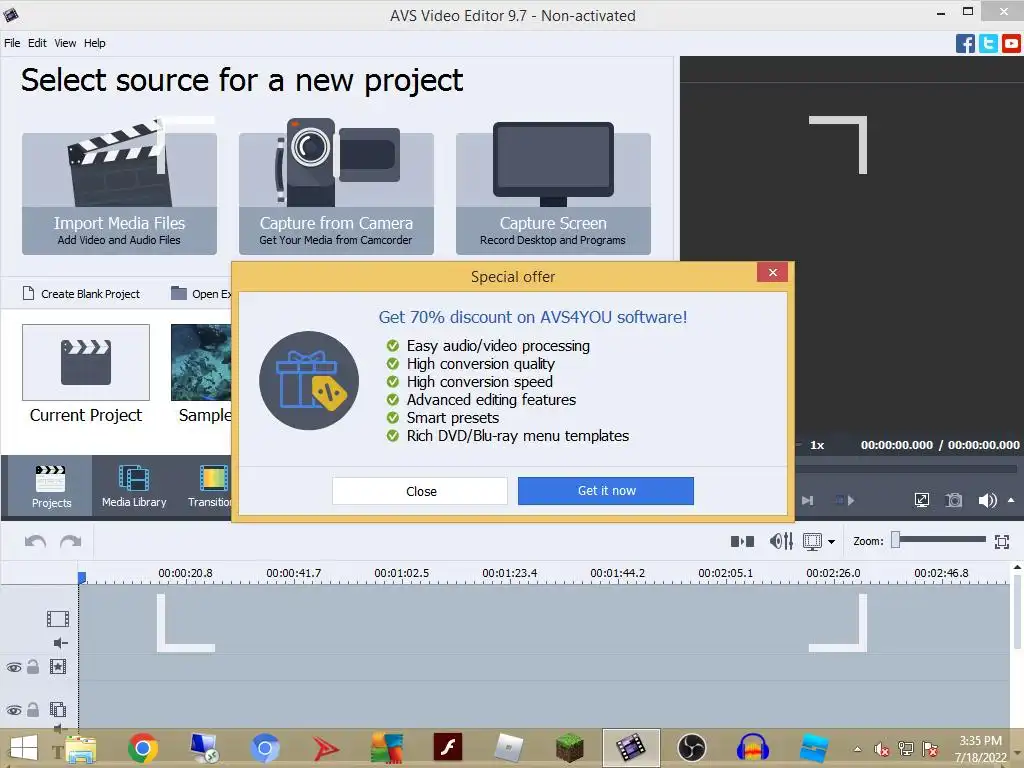Toggle the lock on the video overlay track
1024x768 pixels.
33,709
